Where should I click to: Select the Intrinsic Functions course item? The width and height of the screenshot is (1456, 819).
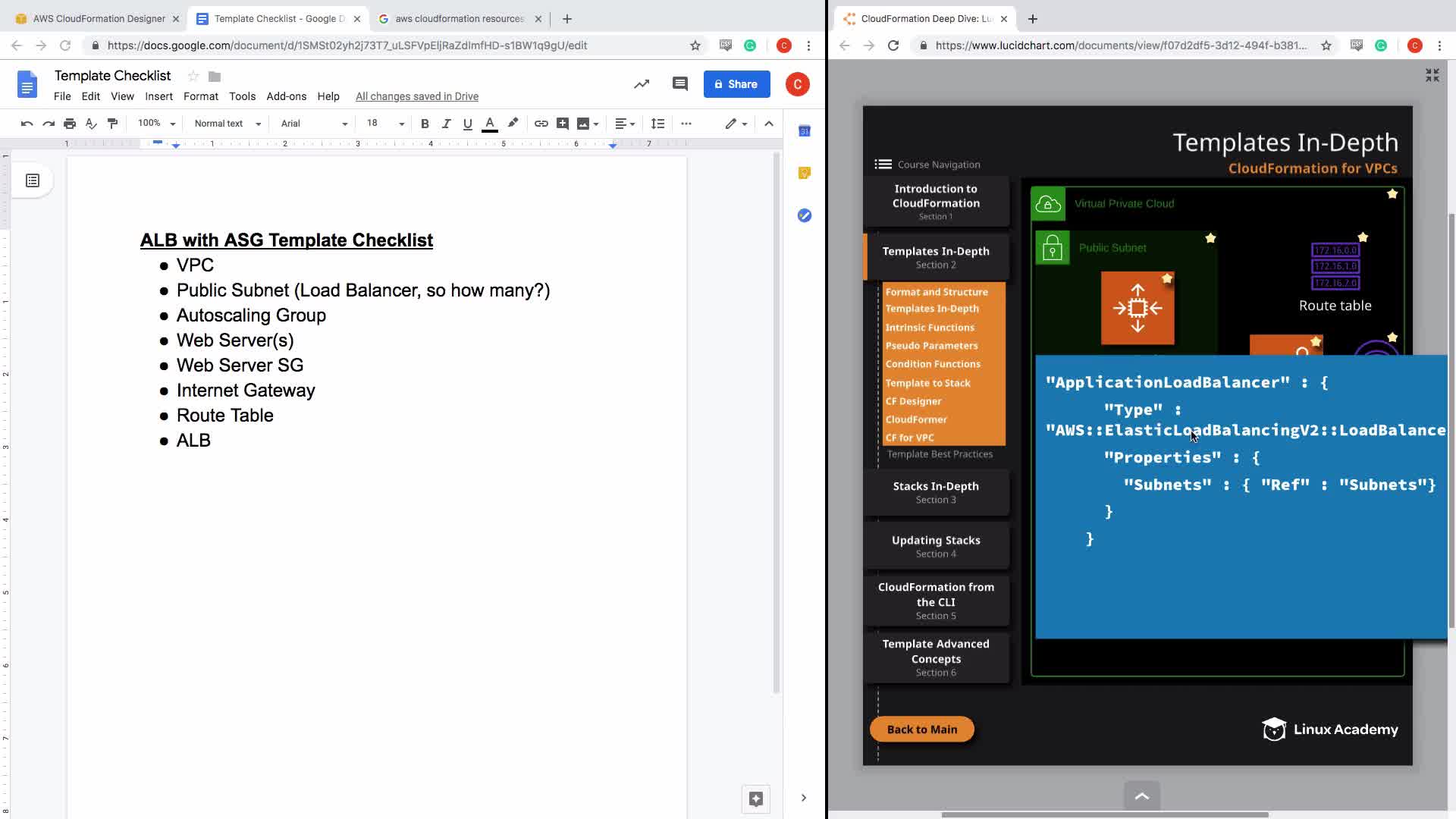pyautogui.click(x=930, y=328)
